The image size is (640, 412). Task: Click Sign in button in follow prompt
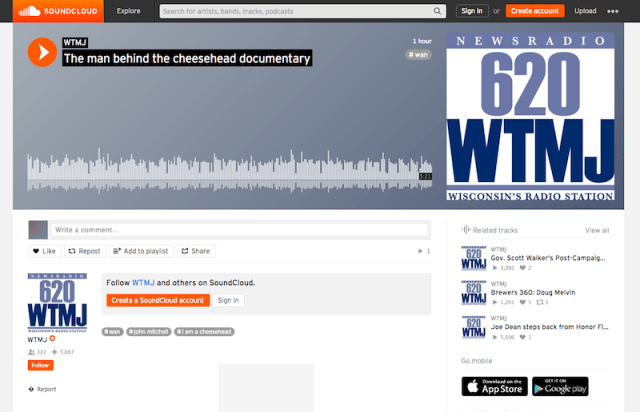228,301
